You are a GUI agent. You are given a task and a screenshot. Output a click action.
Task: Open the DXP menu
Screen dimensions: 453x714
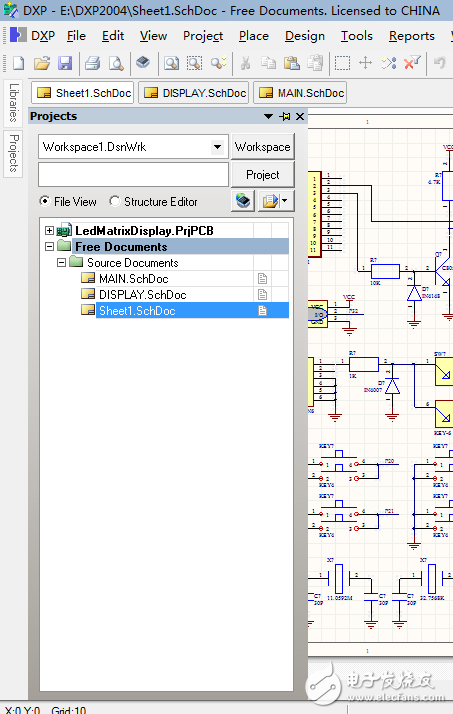pyautogui.click(x=43, y=36)
